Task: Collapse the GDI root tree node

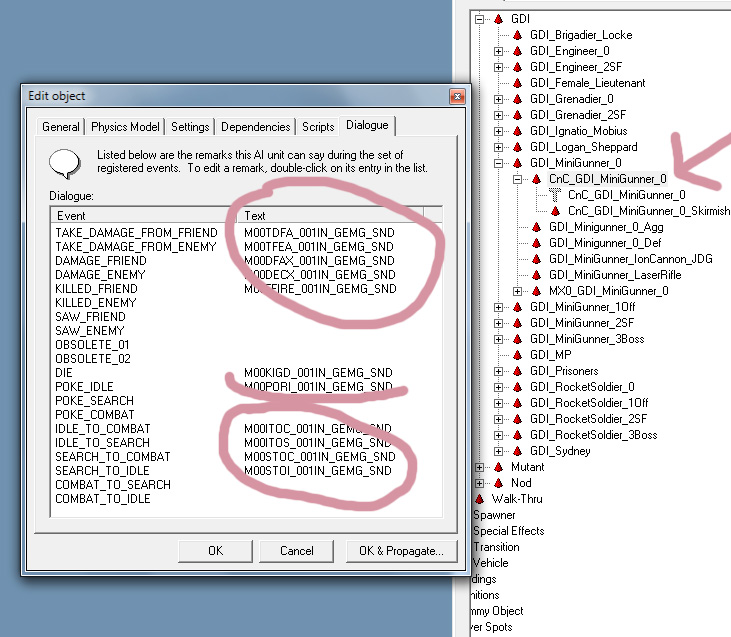Action: click(x=479, y=19)
